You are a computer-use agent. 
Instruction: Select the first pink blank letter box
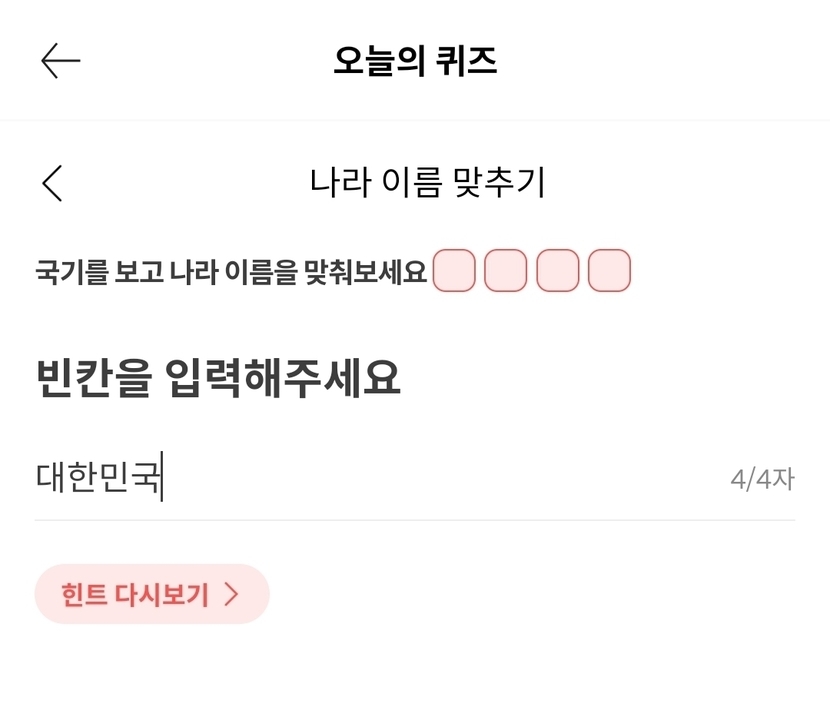click(x=454, y=271)
